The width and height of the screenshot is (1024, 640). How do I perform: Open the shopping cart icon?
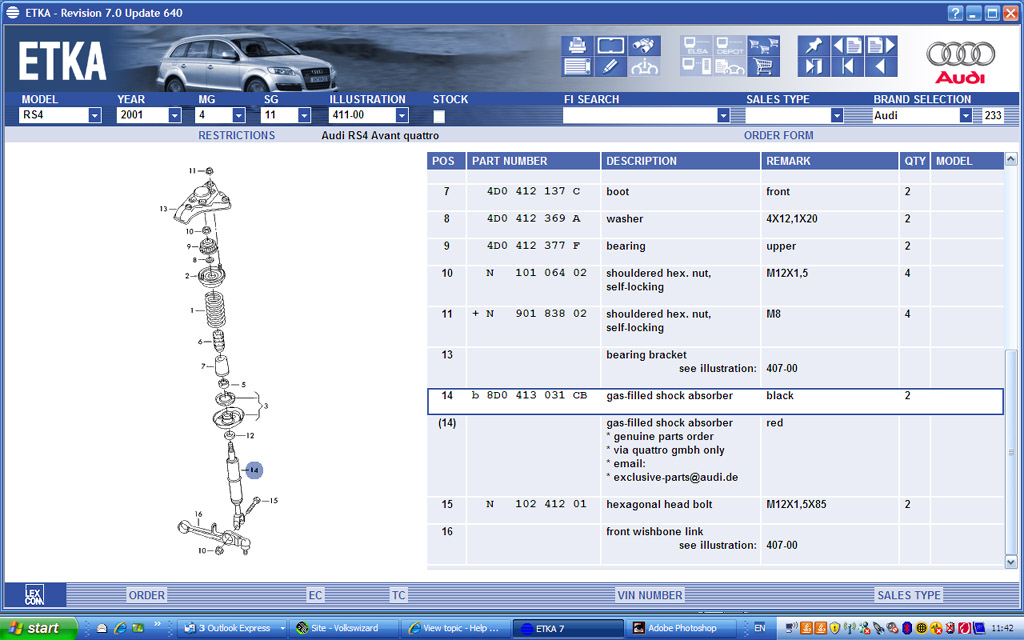[763, 68]
